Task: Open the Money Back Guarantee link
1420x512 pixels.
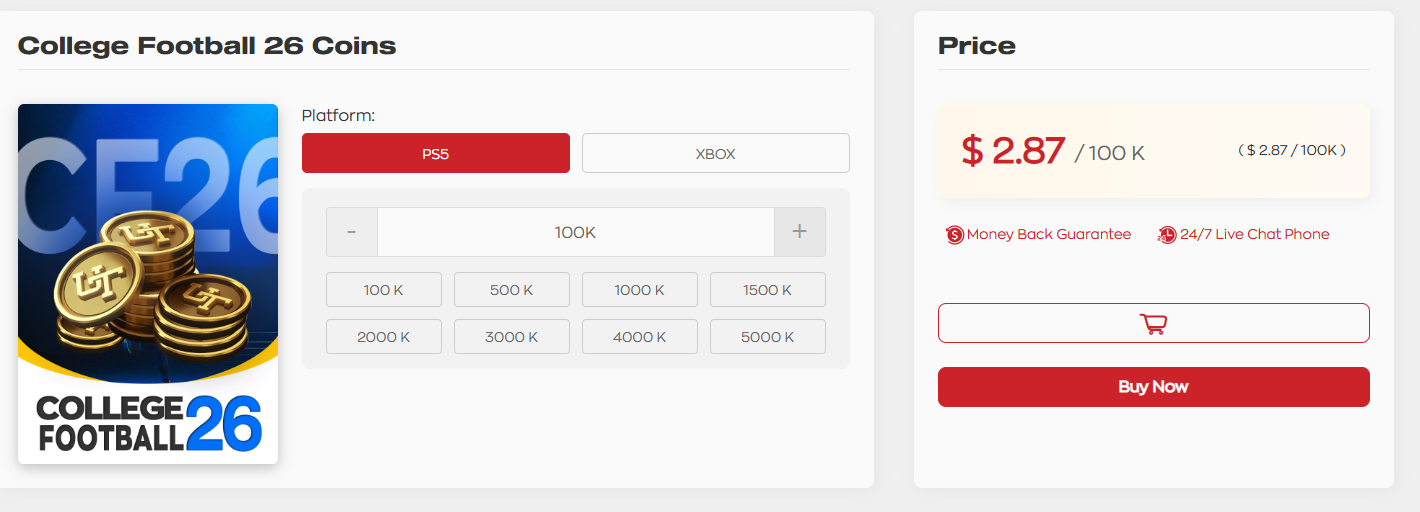Action: (x=1048, y=235)
